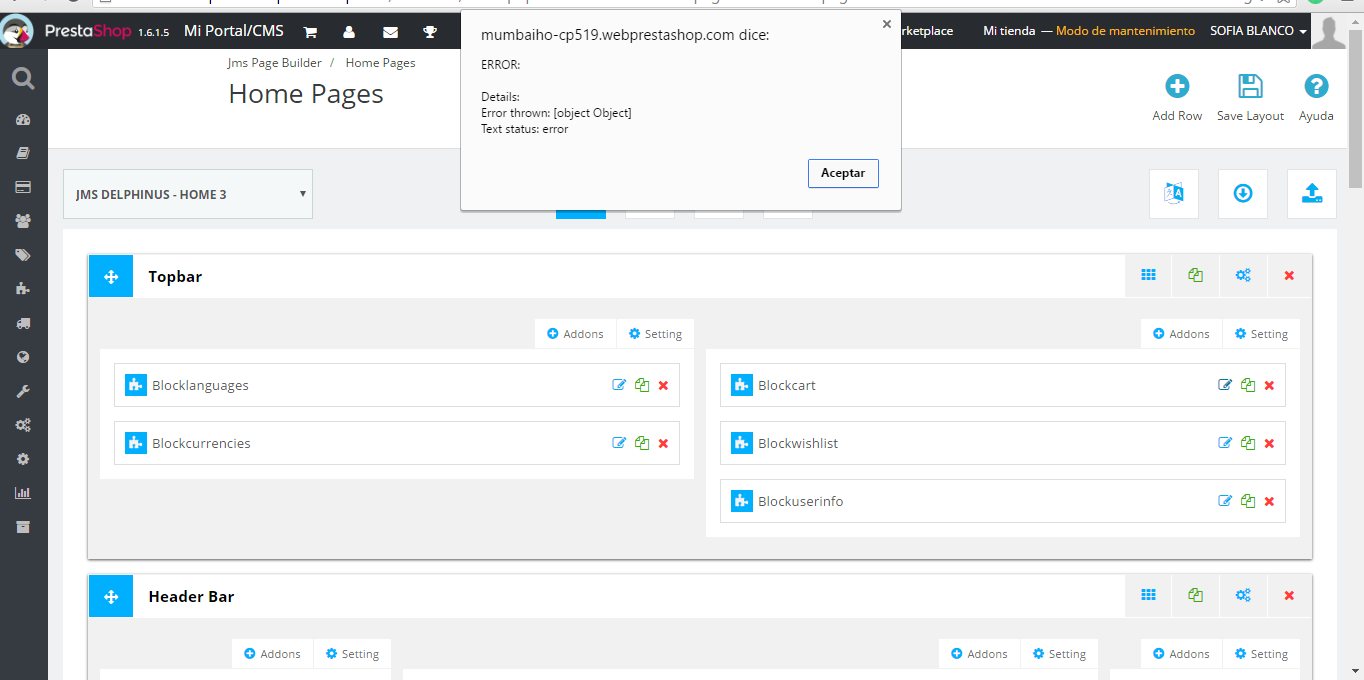Image resolution: width=1364 pixels, height=680 pixels.
Task: Duplicate the Blockcart addon
Action: click(1248, 385)
